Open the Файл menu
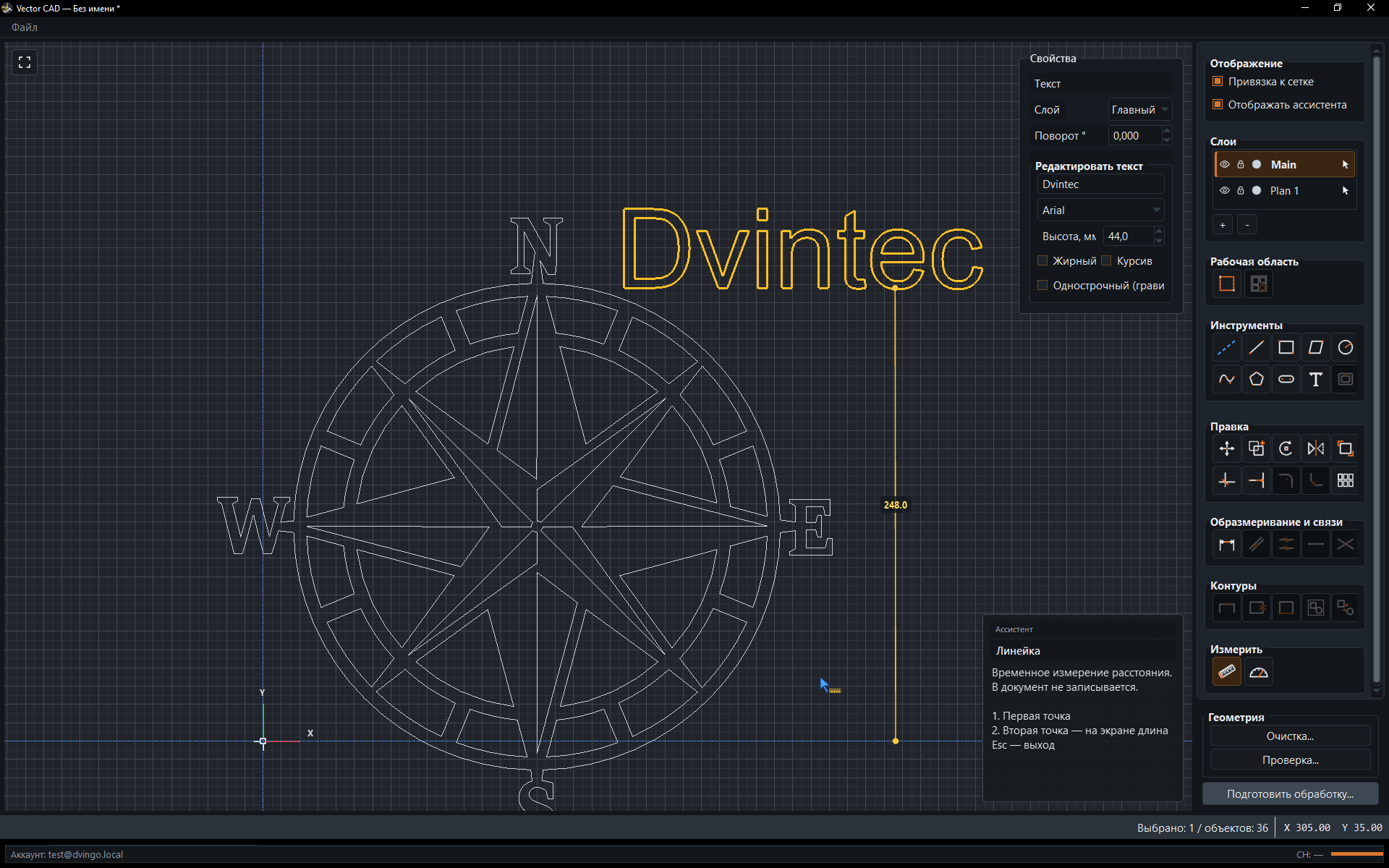Screen dimensions: 1389x868 (x=25, y=27)
